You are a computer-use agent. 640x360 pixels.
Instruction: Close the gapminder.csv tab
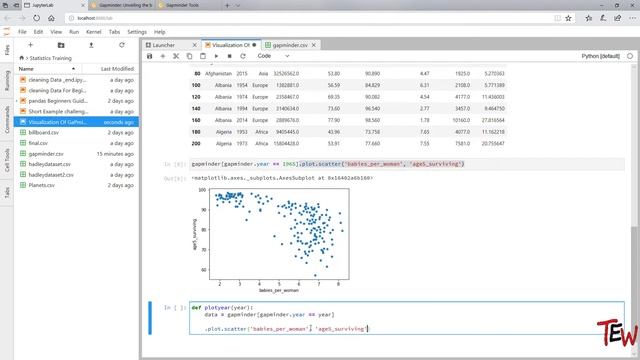(x=314, y=45)
